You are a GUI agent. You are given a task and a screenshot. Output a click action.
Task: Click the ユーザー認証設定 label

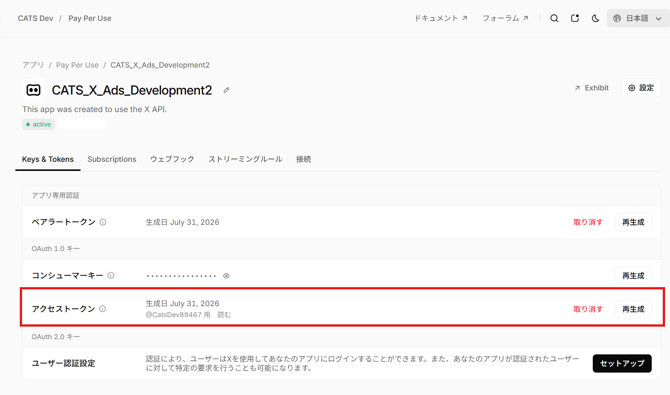tap(63, 363)
